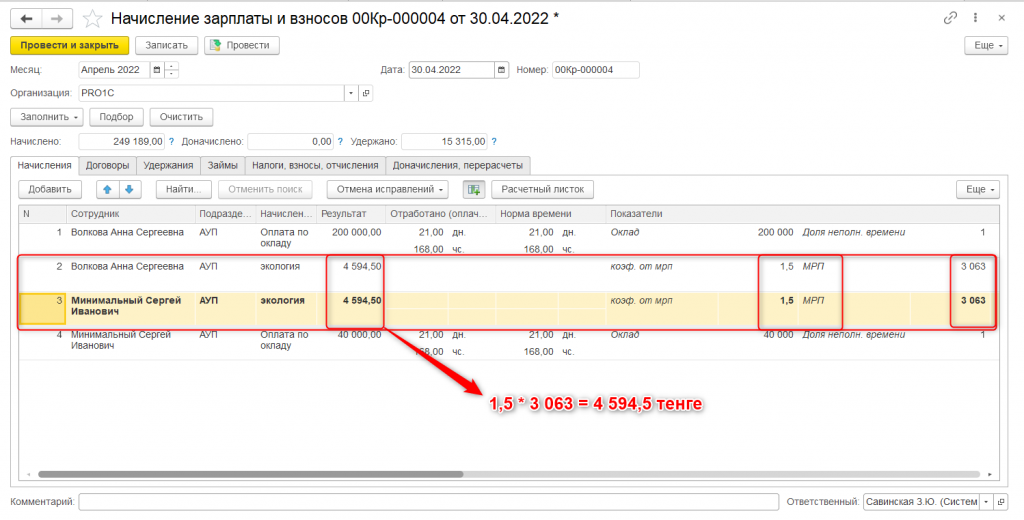The image size is (1024, 520).
Task: Expand the Заполнить button menu
Action: [46, 117]
